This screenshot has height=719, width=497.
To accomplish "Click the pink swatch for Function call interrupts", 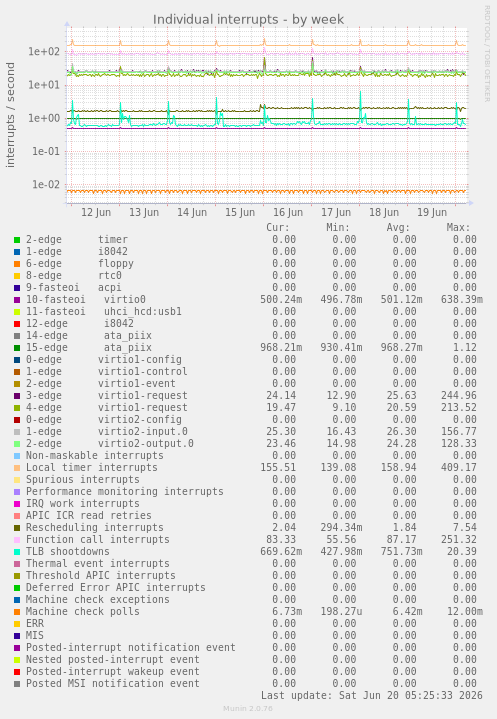I will pyautogui.click(x=17, y=540).
